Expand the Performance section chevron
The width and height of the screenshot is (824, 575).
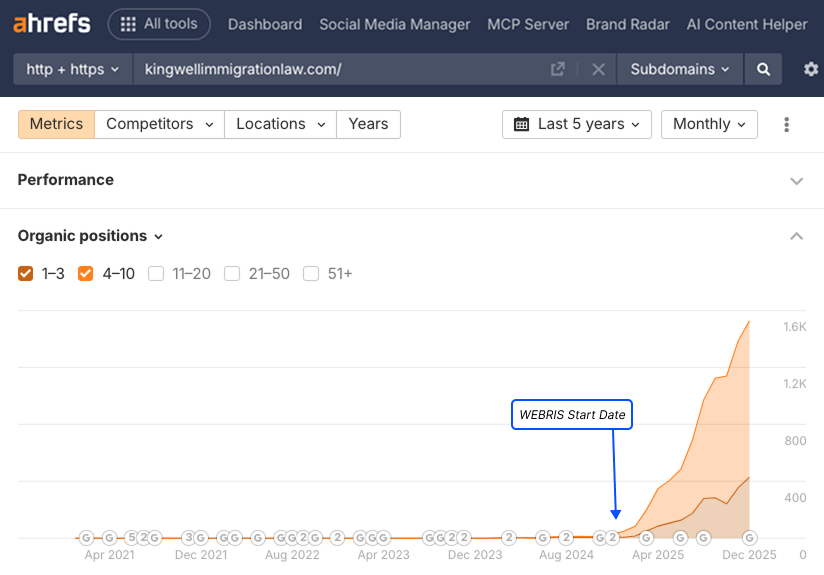point(796,181)
